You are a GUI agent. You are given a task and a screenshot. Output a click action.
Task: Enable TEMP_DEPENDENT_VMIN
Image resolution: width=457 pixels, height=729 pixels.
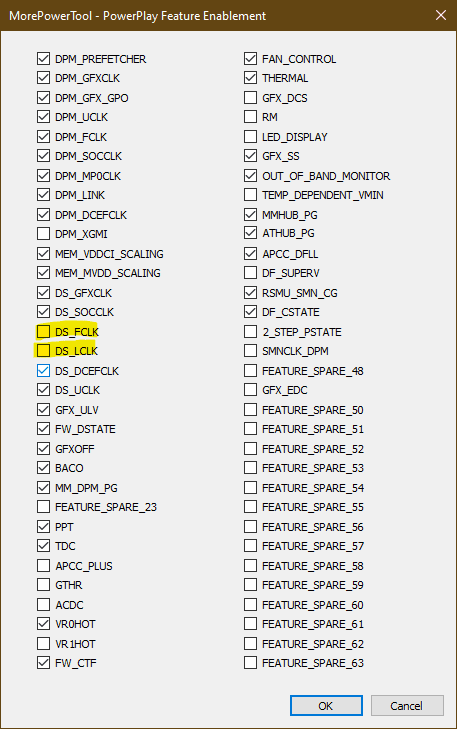coord(250,195)
